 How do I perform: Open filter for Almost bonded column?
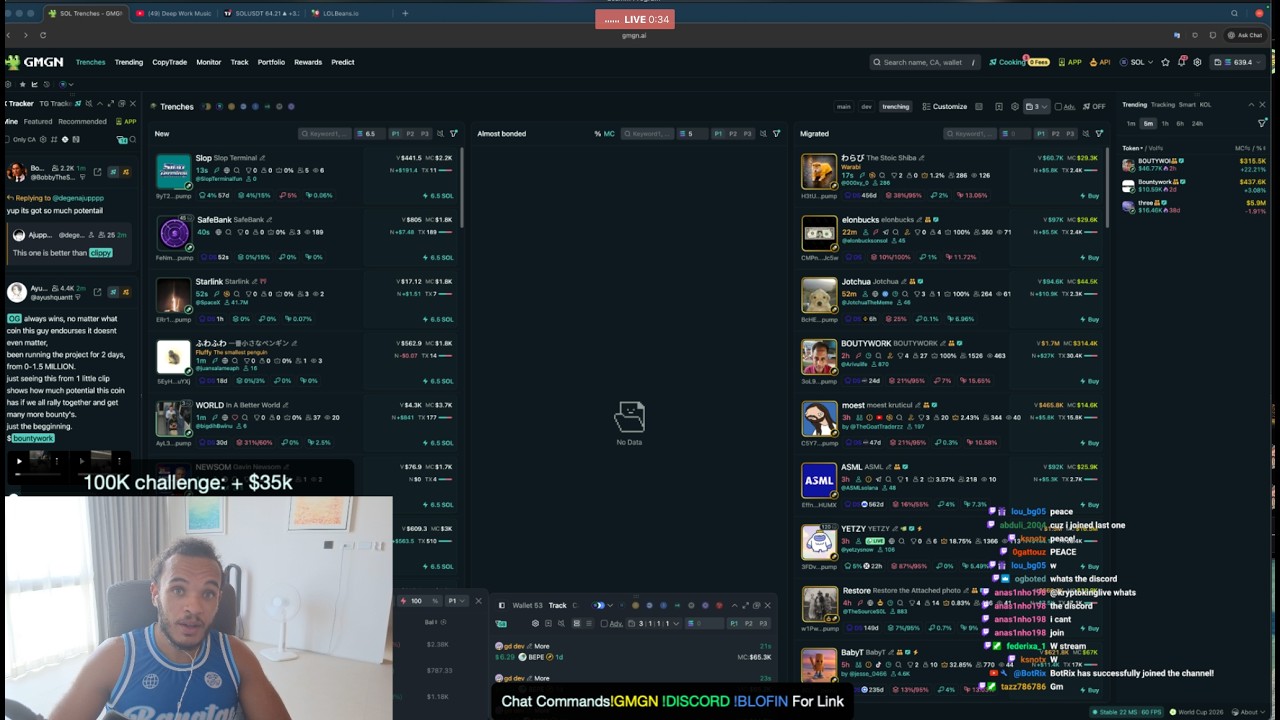click(x=776, y=133)
